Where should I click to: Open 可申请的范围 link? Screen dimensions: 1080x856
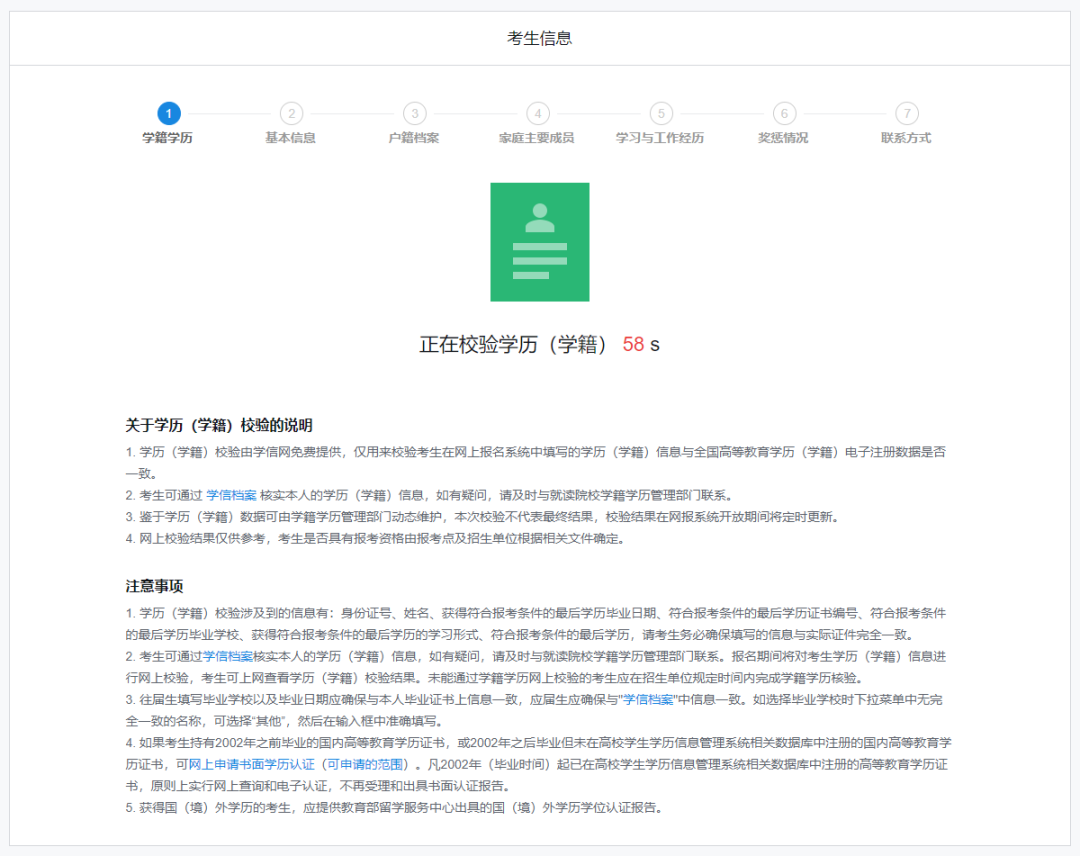364,764
